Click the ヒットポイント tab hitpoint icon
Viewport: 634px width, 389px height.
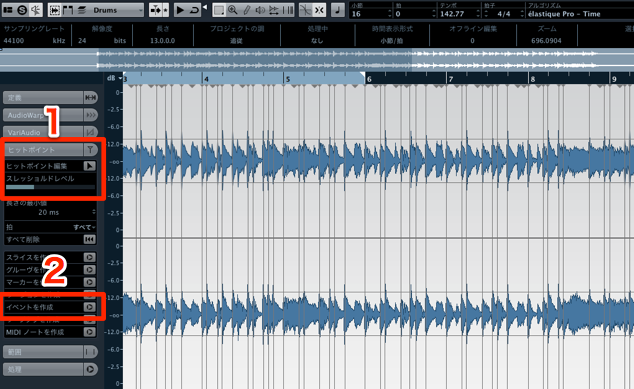coord(91,150)
